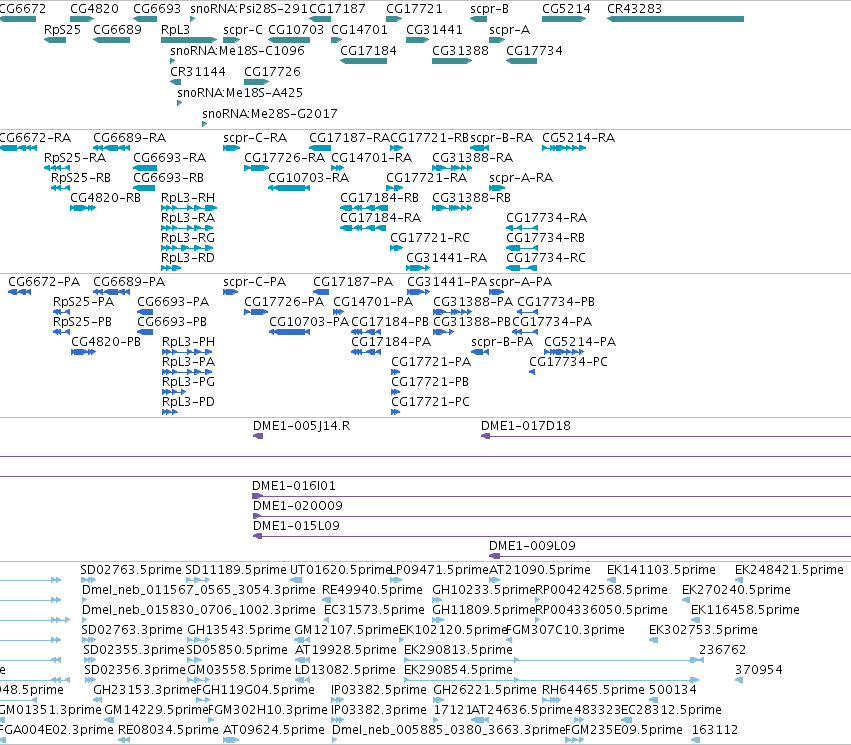Viewport: 851px width, 745px height.
Task: Select protein RpS25-PB
Action: pyautogui.click(x=82, y=322)
